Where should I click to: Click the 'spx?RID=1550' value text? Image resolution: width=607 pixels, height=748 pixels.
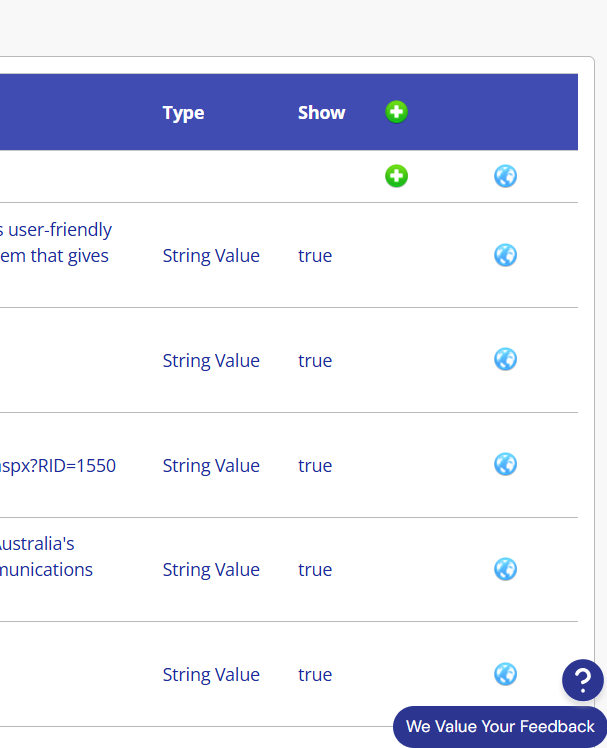(57, 466)
